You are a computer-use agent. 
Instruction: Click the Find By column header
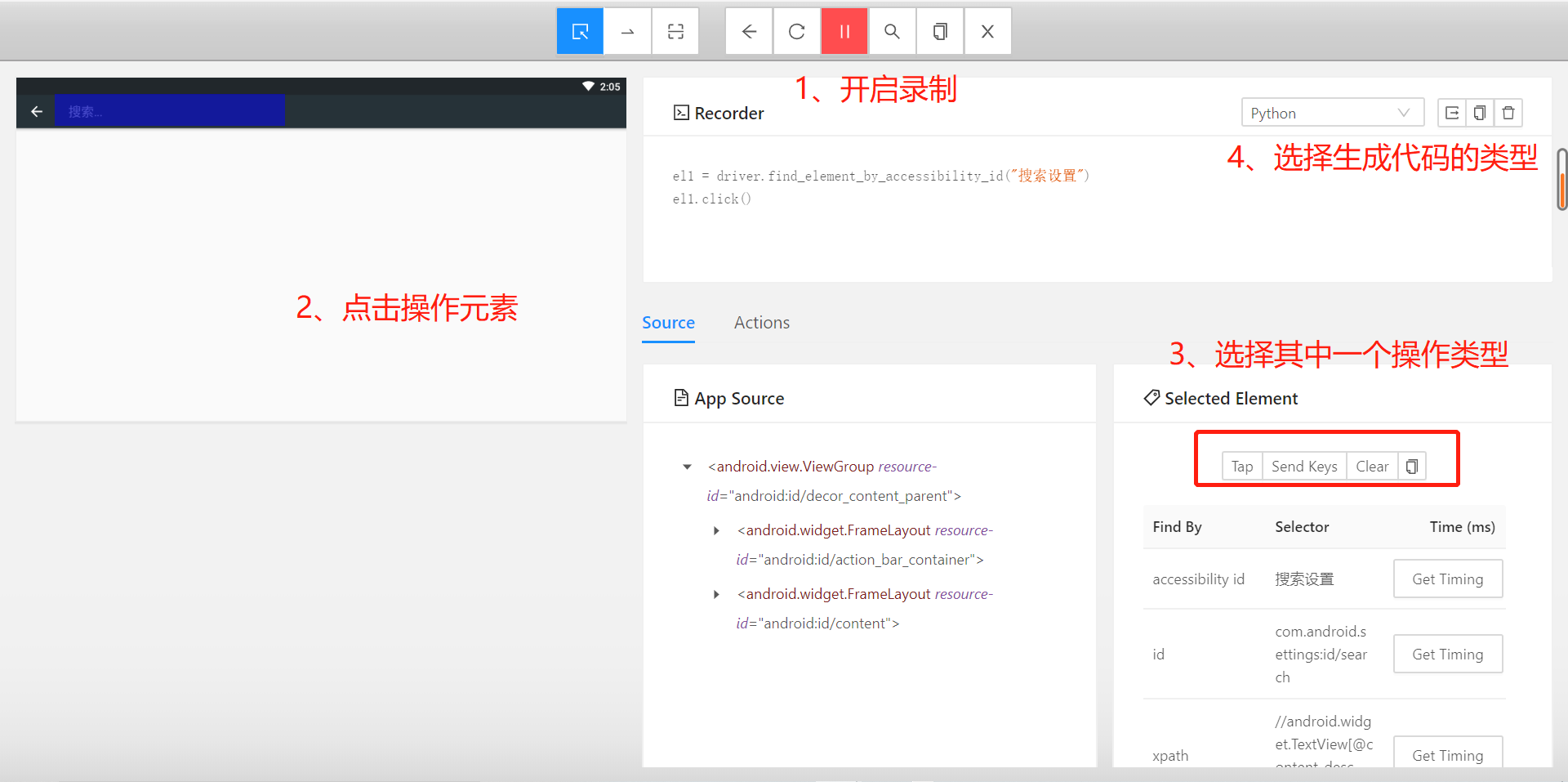(1177, 527)
